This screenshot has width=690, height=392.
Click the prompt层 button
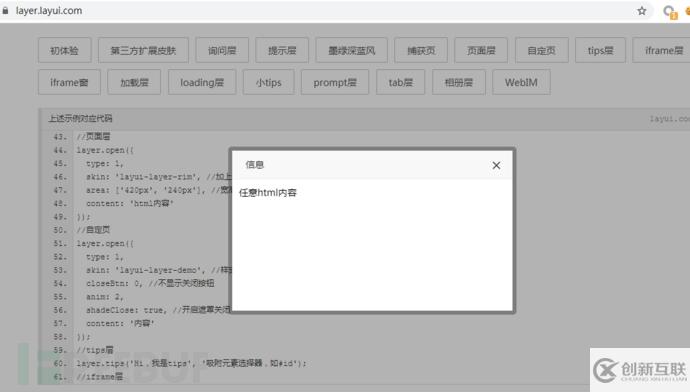click(335, 82)
